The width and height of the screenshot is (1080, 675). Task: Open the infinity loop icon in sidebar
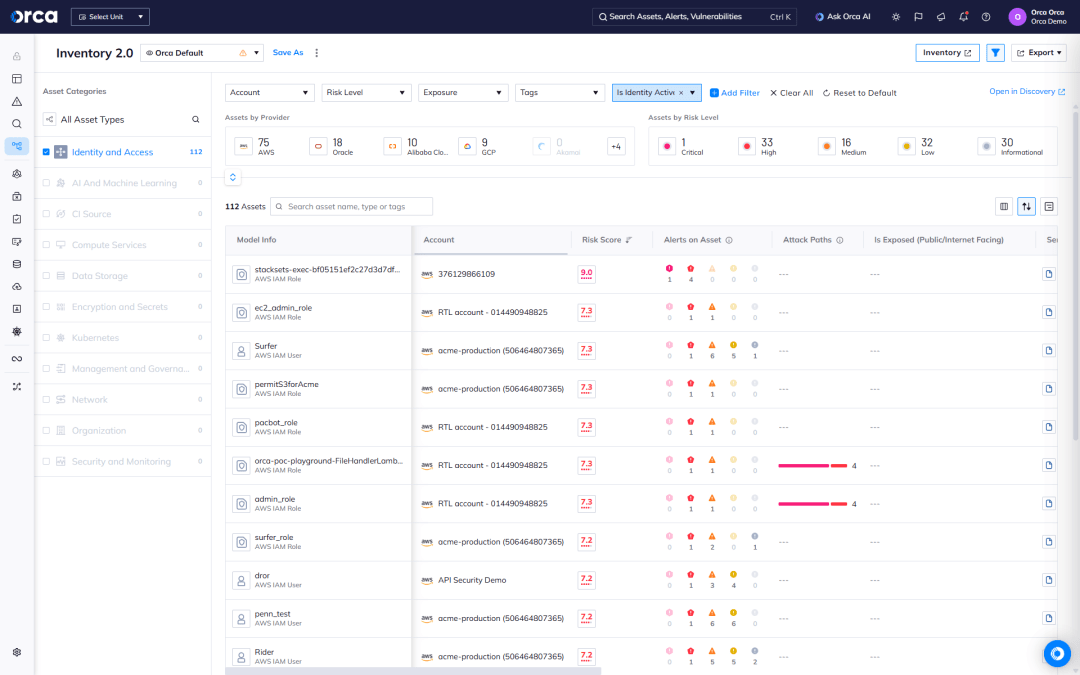[x=17, y=359]
